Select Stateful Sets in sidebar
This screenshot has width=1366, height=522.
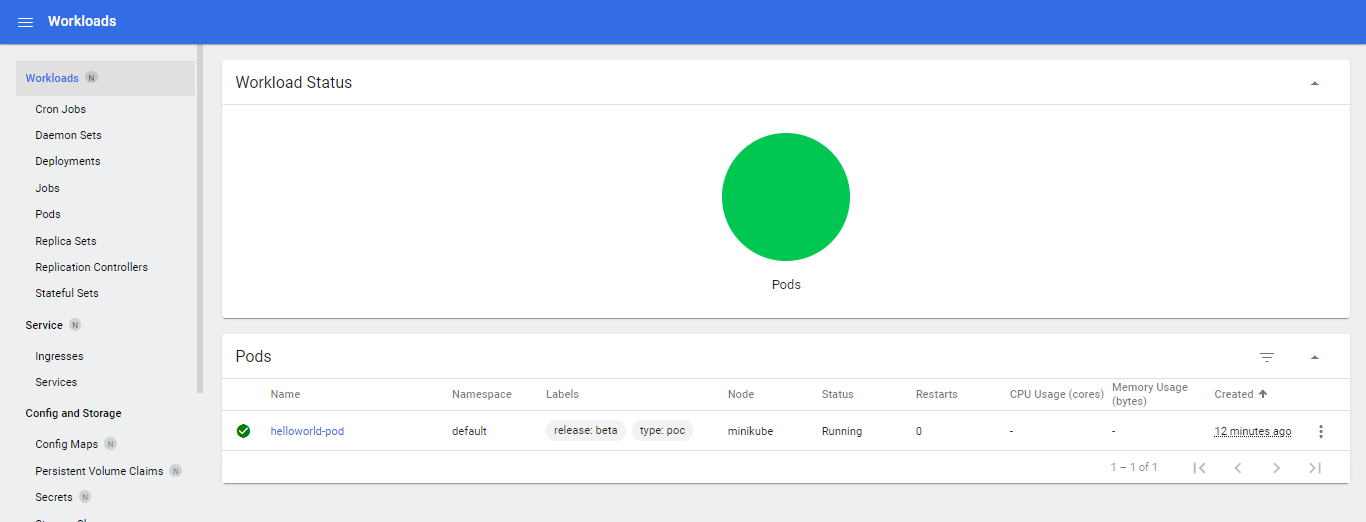67,293
